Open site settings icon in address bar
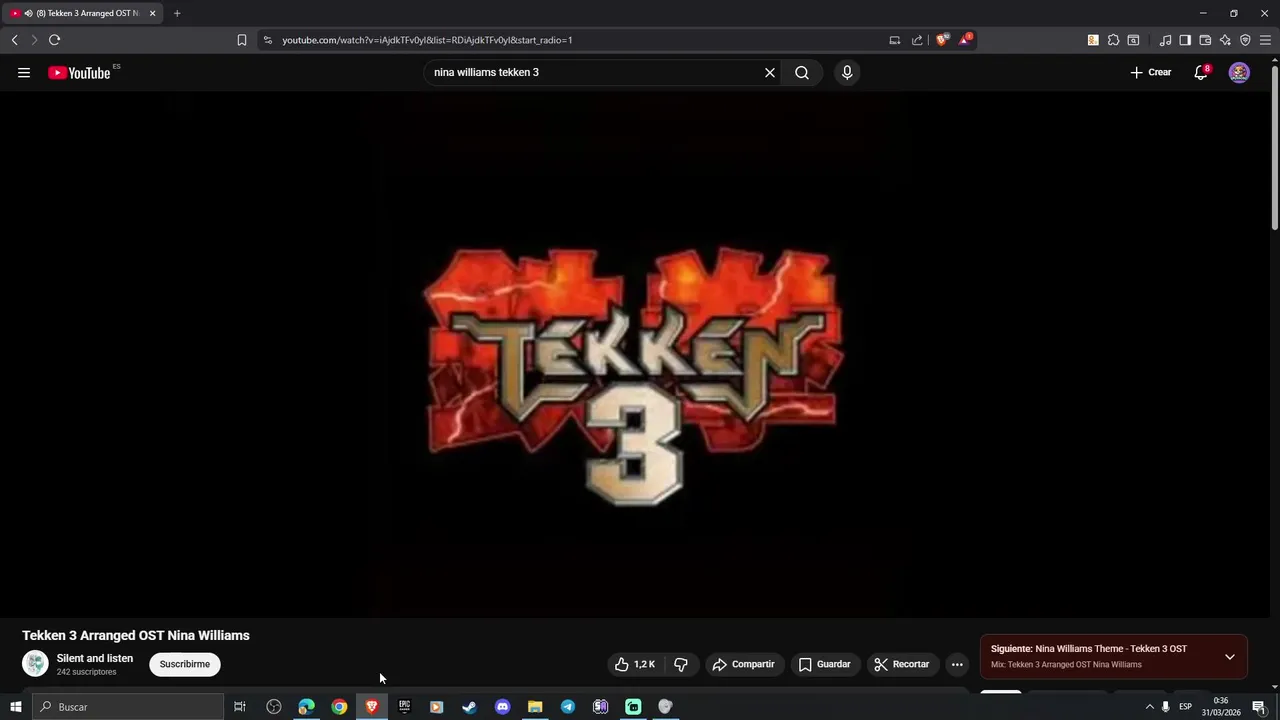The width and height of the screenshot is (1280, 720). tap(267, 40)
